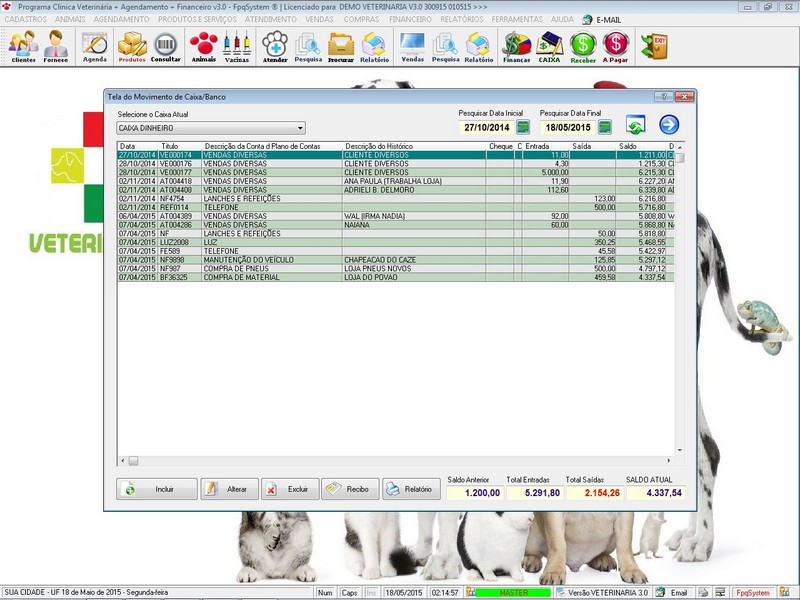Select row with title REF0114
The width and height of the screenshot is (800, 600).
395,207
